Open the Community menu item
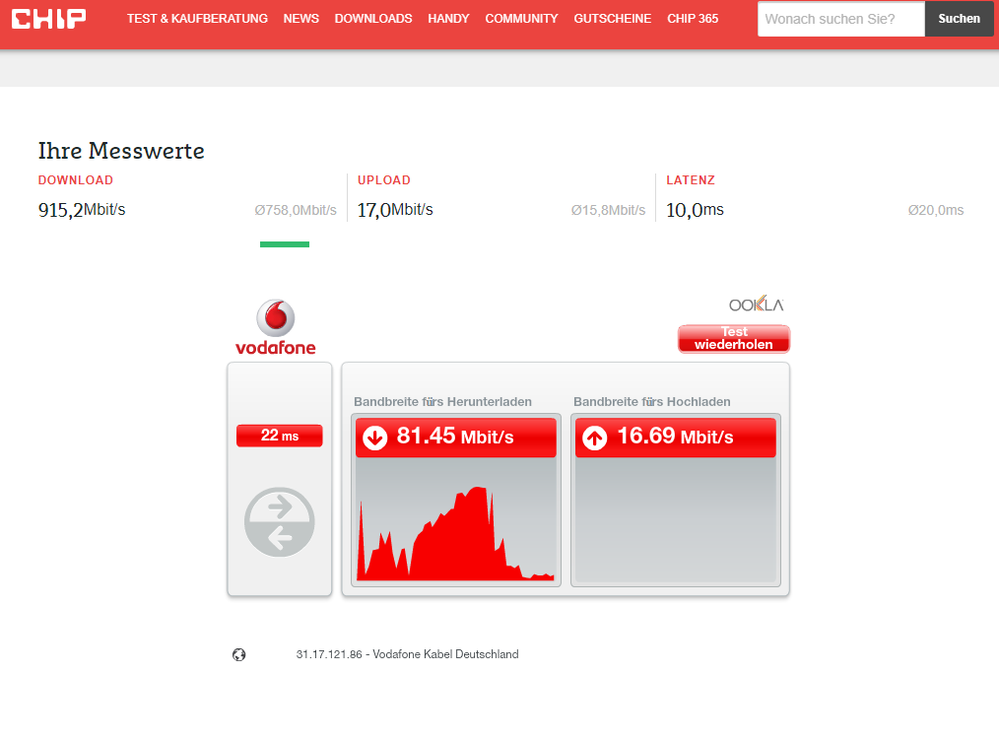The height and width of the screenshot is (746, 999). pyautogui.click(x=521, y=18)
